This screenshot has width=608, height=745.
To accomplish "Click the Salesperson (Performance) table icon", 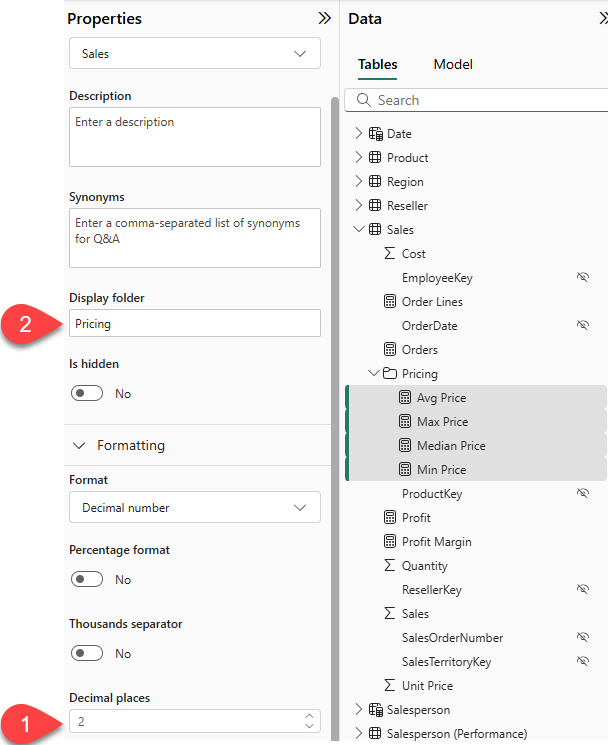I will coord(376,734).
